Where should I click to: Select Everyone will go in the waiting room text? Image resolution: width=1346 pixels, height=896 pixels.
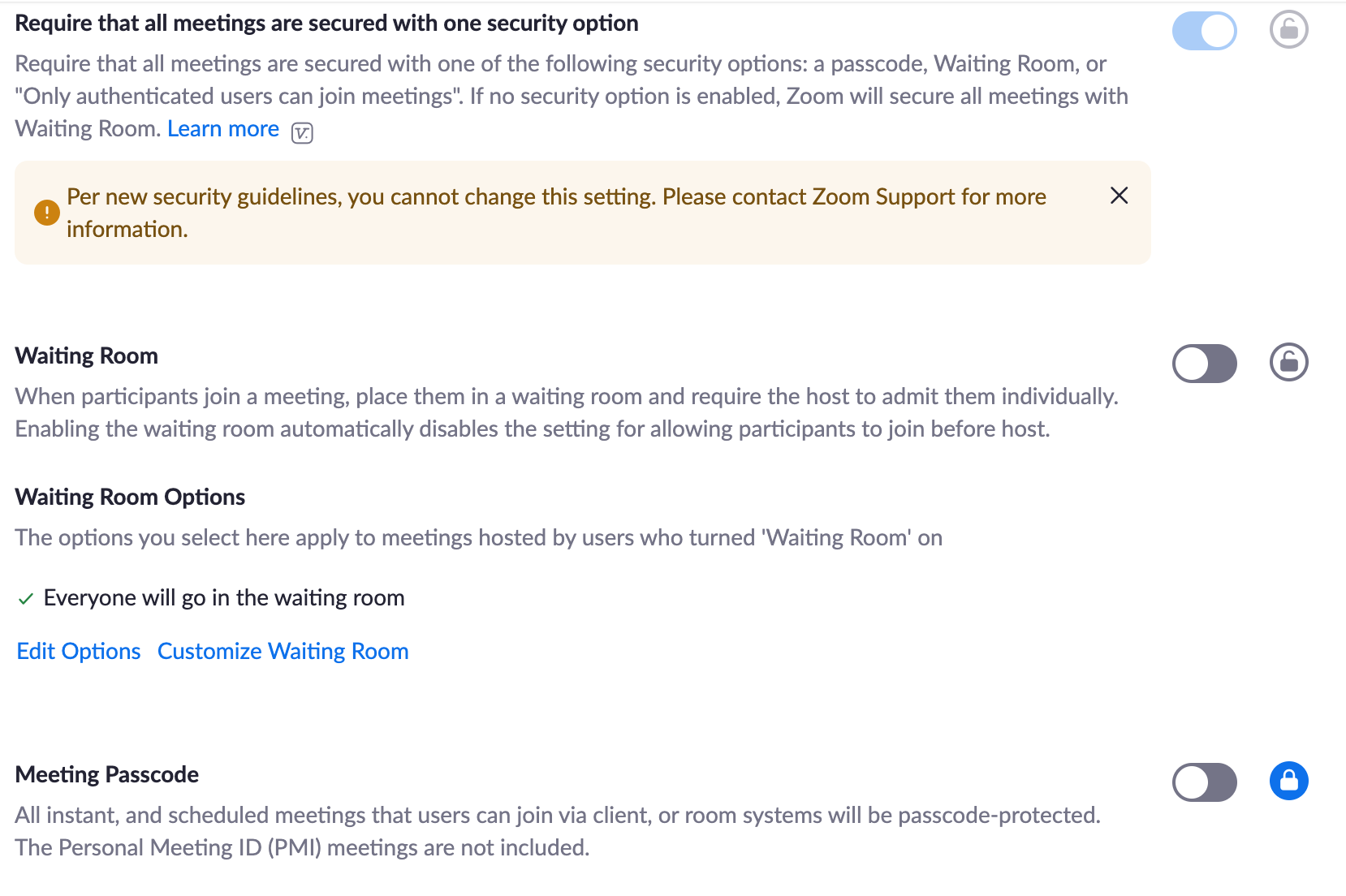(x=224, y=598)
